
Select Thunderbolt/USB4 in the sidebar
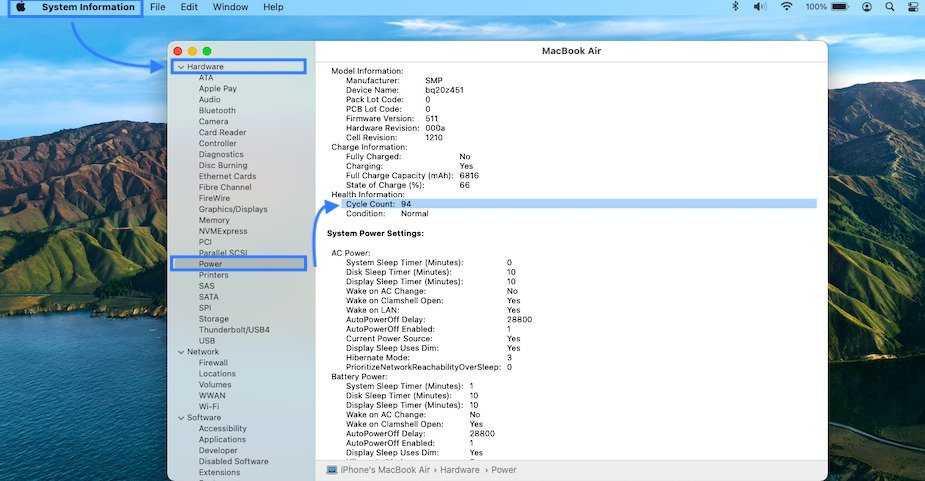(x=234, y=330)
